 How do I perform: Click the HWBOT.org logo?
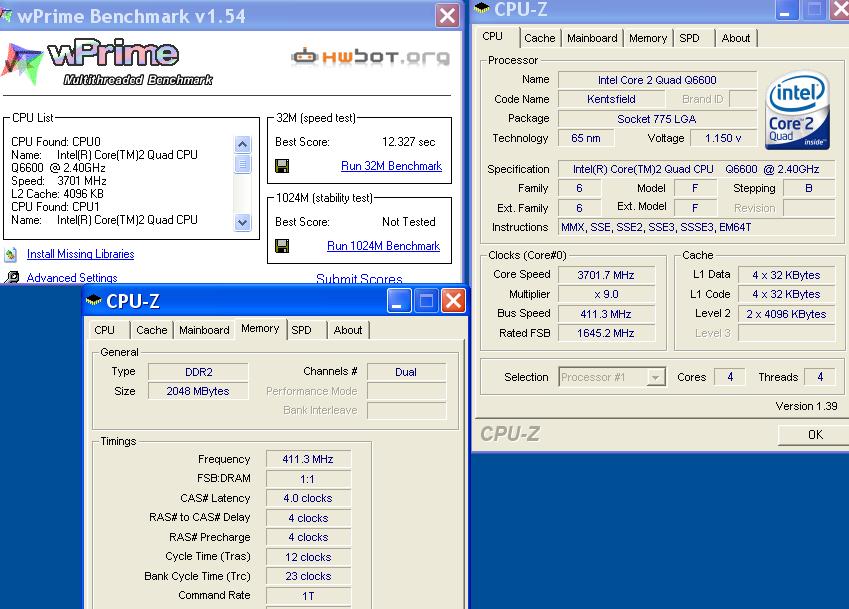(371, 57)
